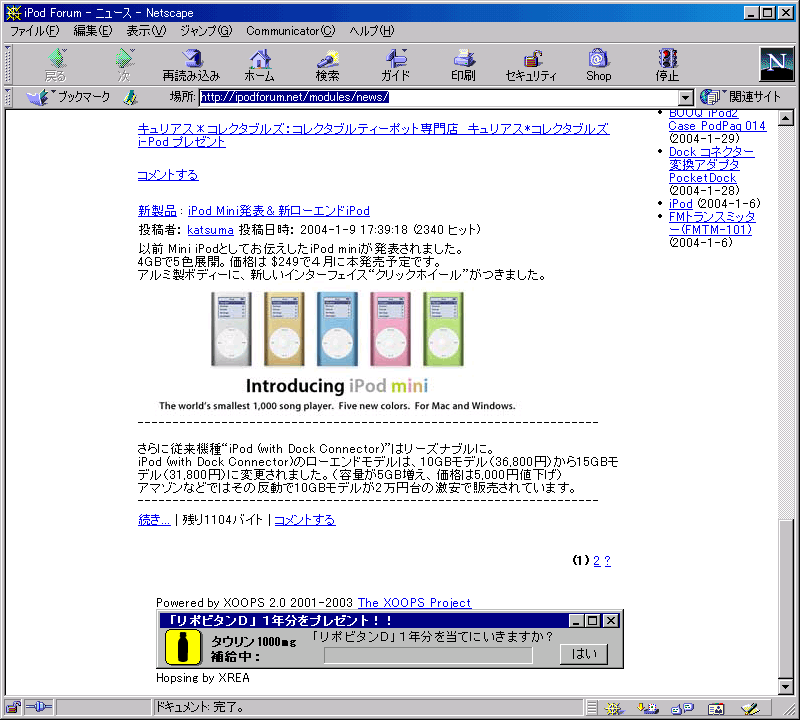
Task: Open the Mailbox from the component bar
Action: click(647, 708)
